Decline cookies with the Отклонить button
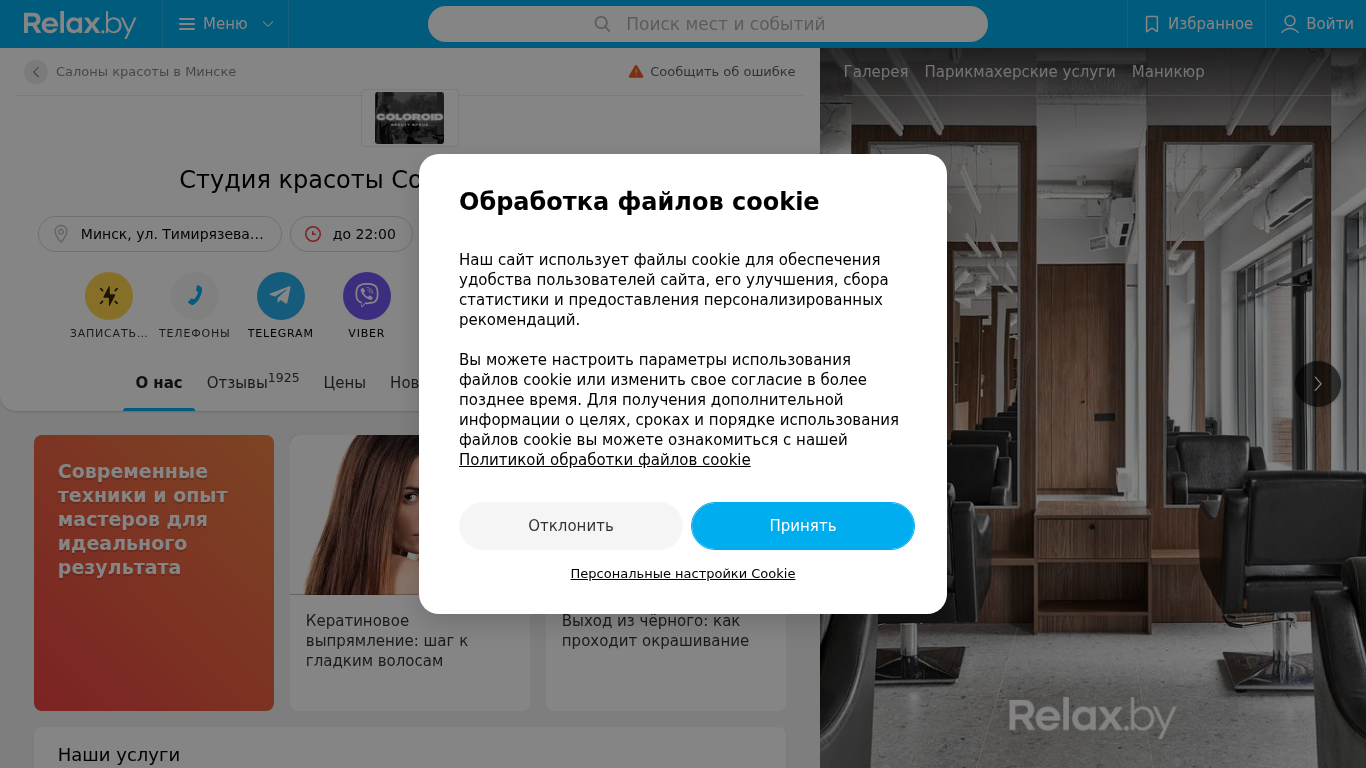The width and height of the screenshot is (1366, 768). point(571,526)
